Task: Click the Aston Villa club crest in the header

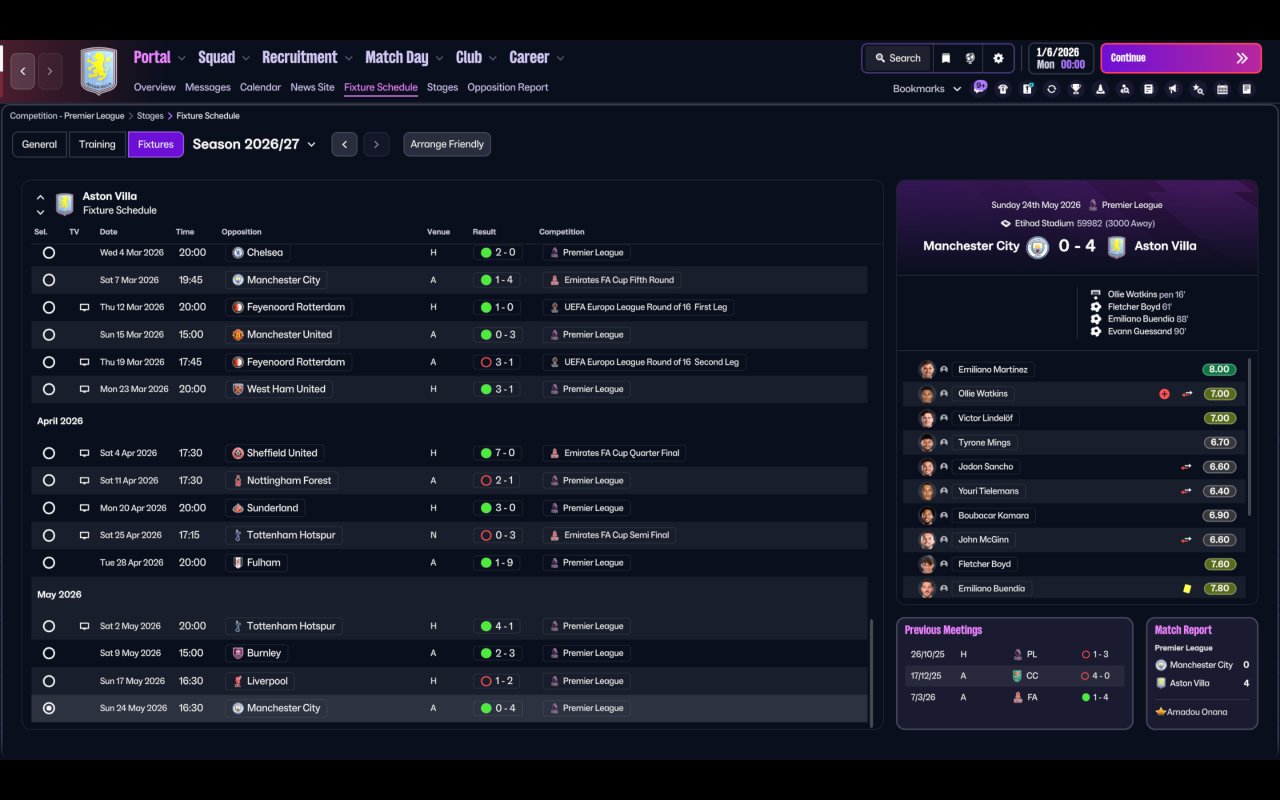Action: 99,71
